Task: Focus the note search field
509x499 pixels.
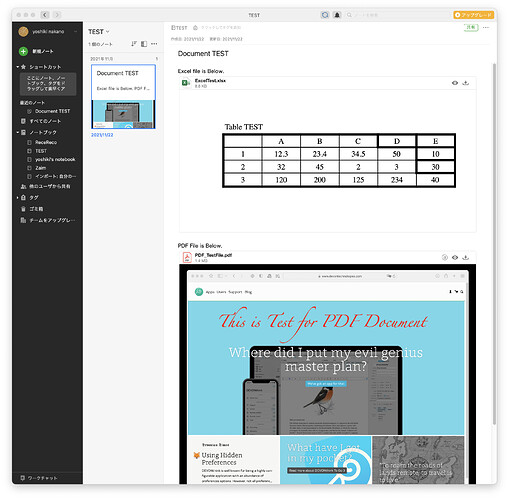Action: click(397, 15)
